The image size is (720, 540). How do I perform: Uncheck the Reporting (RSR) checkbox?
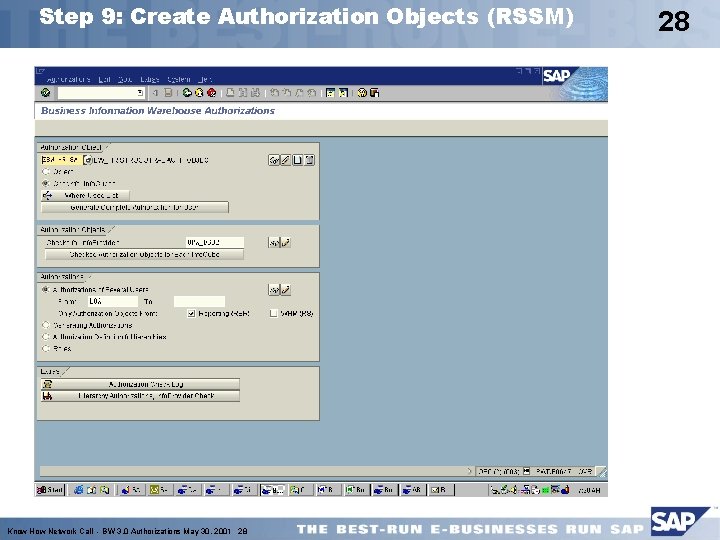(x=191, y=314)
